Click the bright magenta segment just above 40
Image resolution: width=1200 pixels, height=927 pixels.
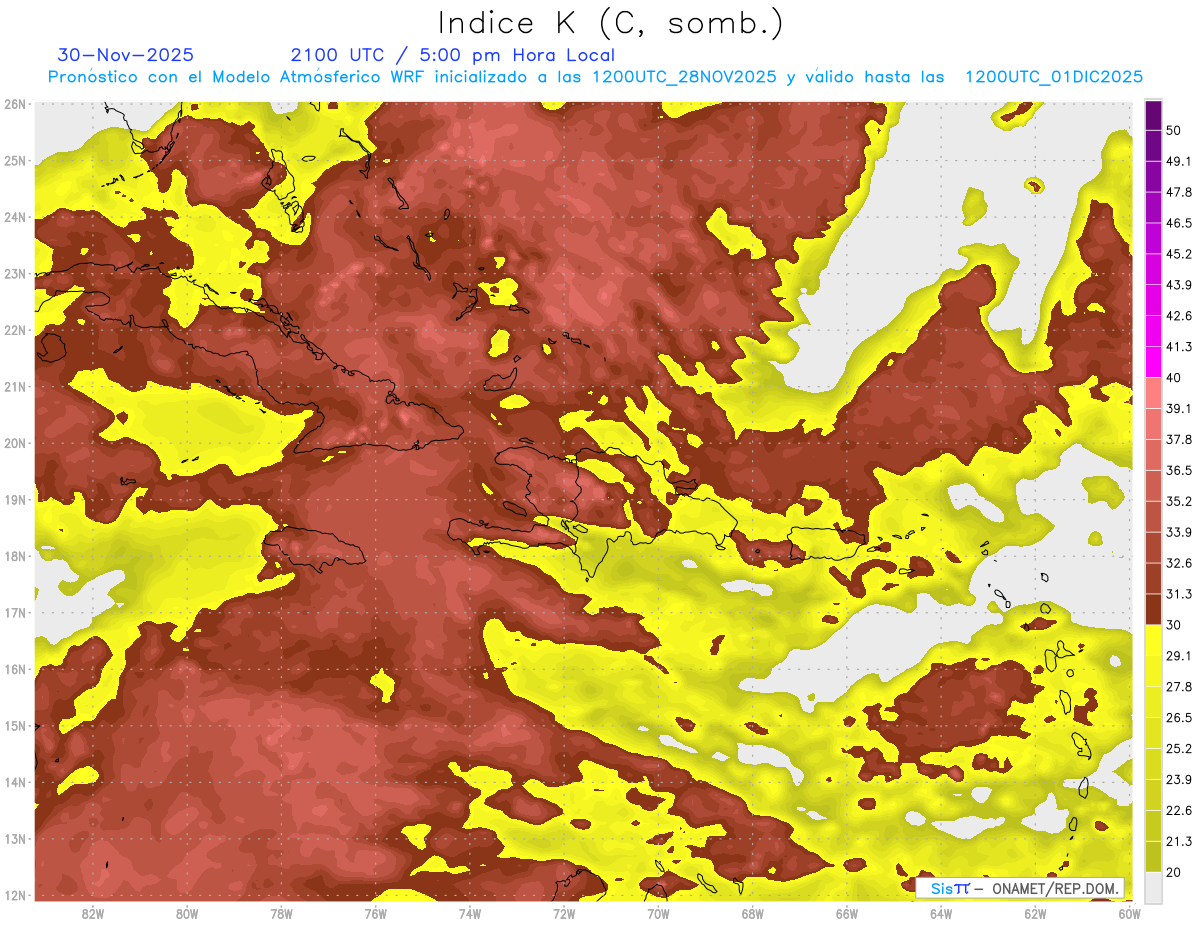[x=1153, y=361]
